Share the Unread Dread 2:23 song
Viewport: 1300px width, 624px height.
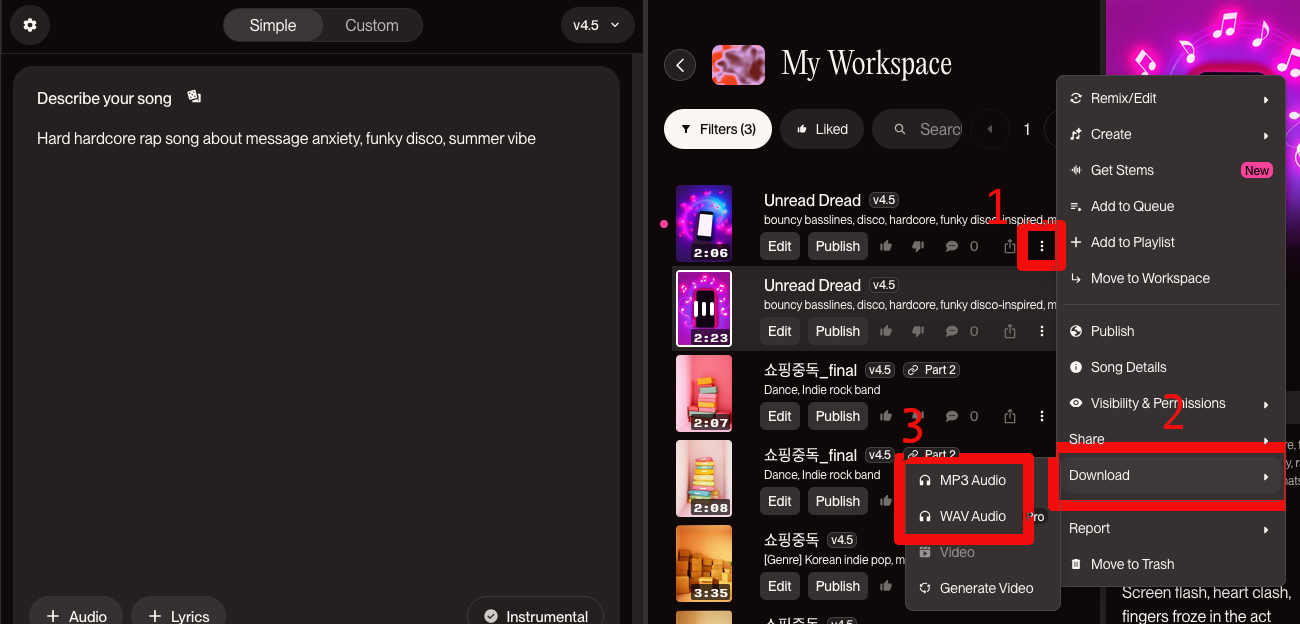(x=1010, y=331)
